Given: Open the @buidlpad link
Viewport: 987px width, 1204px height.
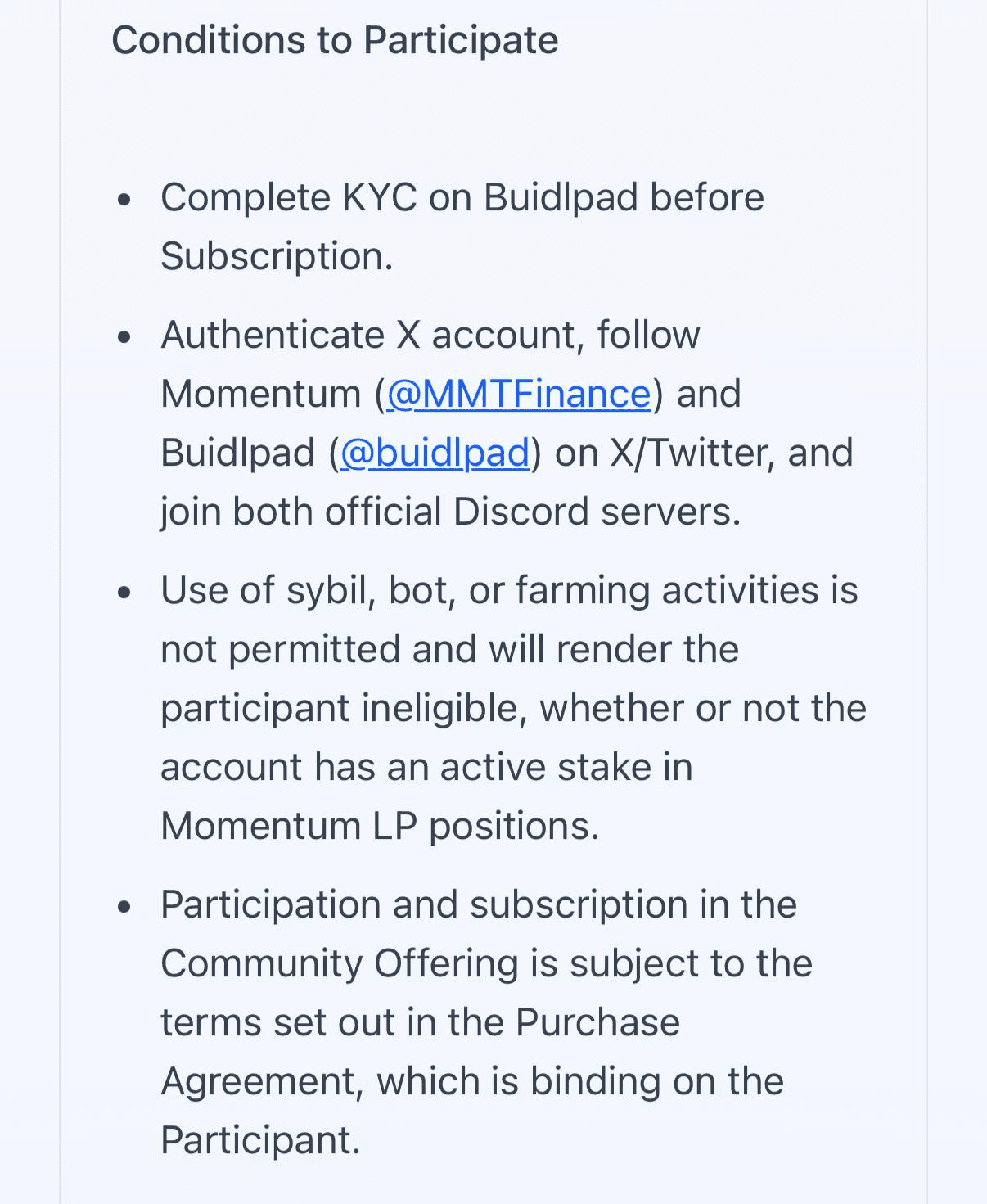Looking at the screenshot, I should [435, 453].
